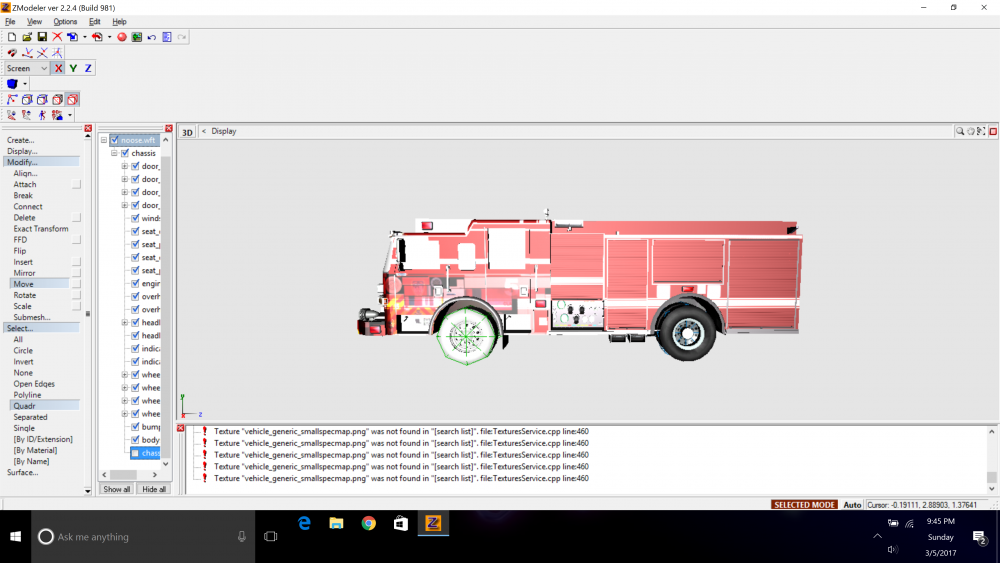The width and height of the screenshot is (1000, 563).
Task: Uncheck the engin node checkbox
Action: 135,283
